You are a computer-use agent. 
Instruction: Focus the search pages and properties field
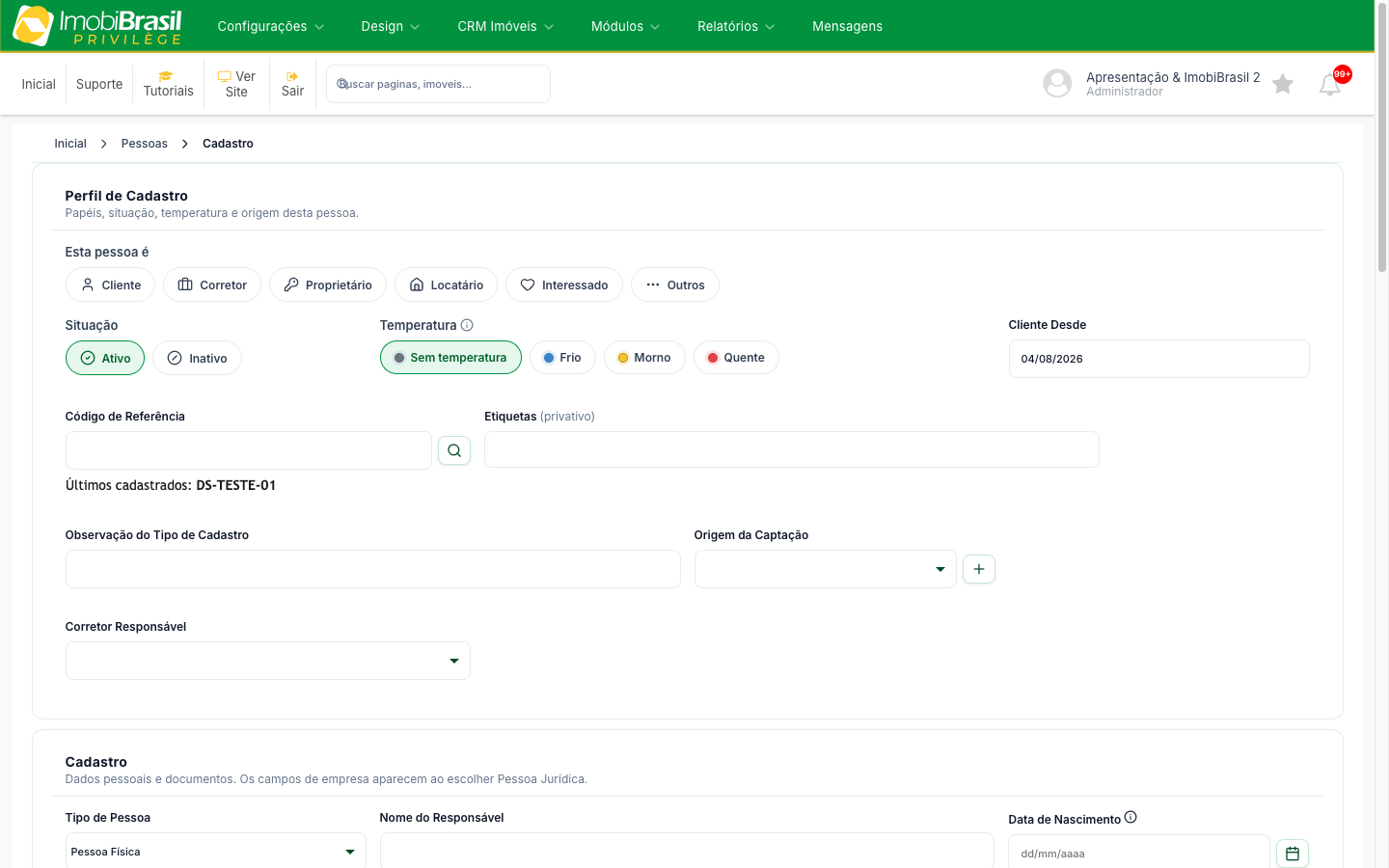point(438,84)
